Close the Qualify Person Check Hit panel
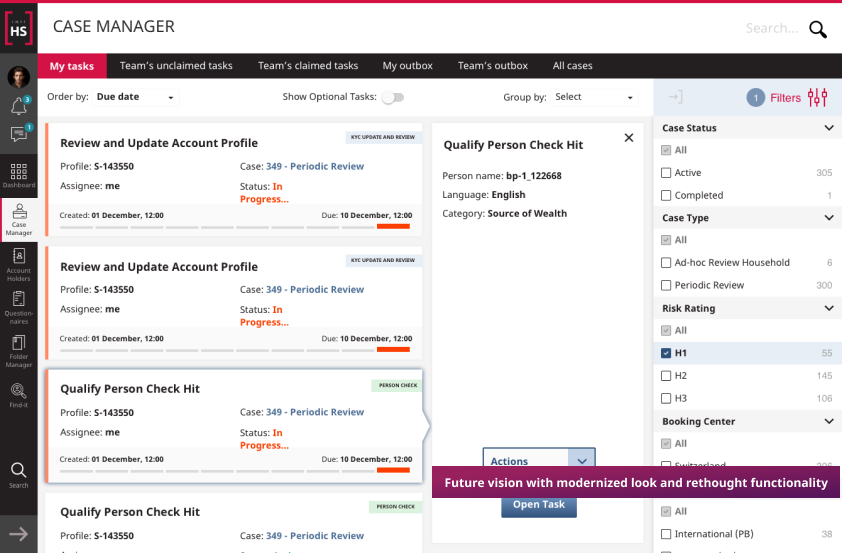842x553 pixels. [x=628, y=138]
